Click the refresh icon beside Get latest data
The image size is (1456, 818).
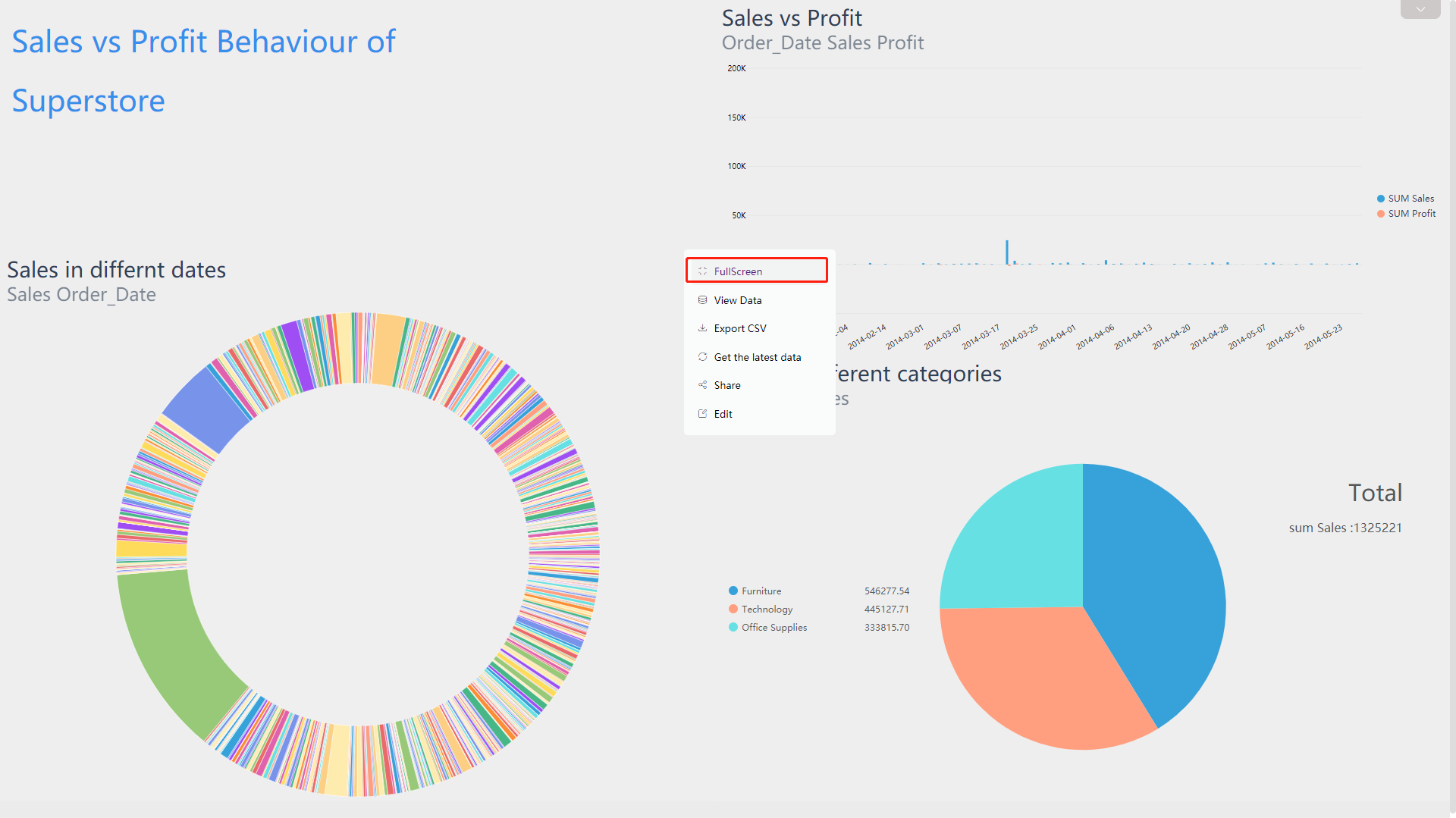point(702,357)
